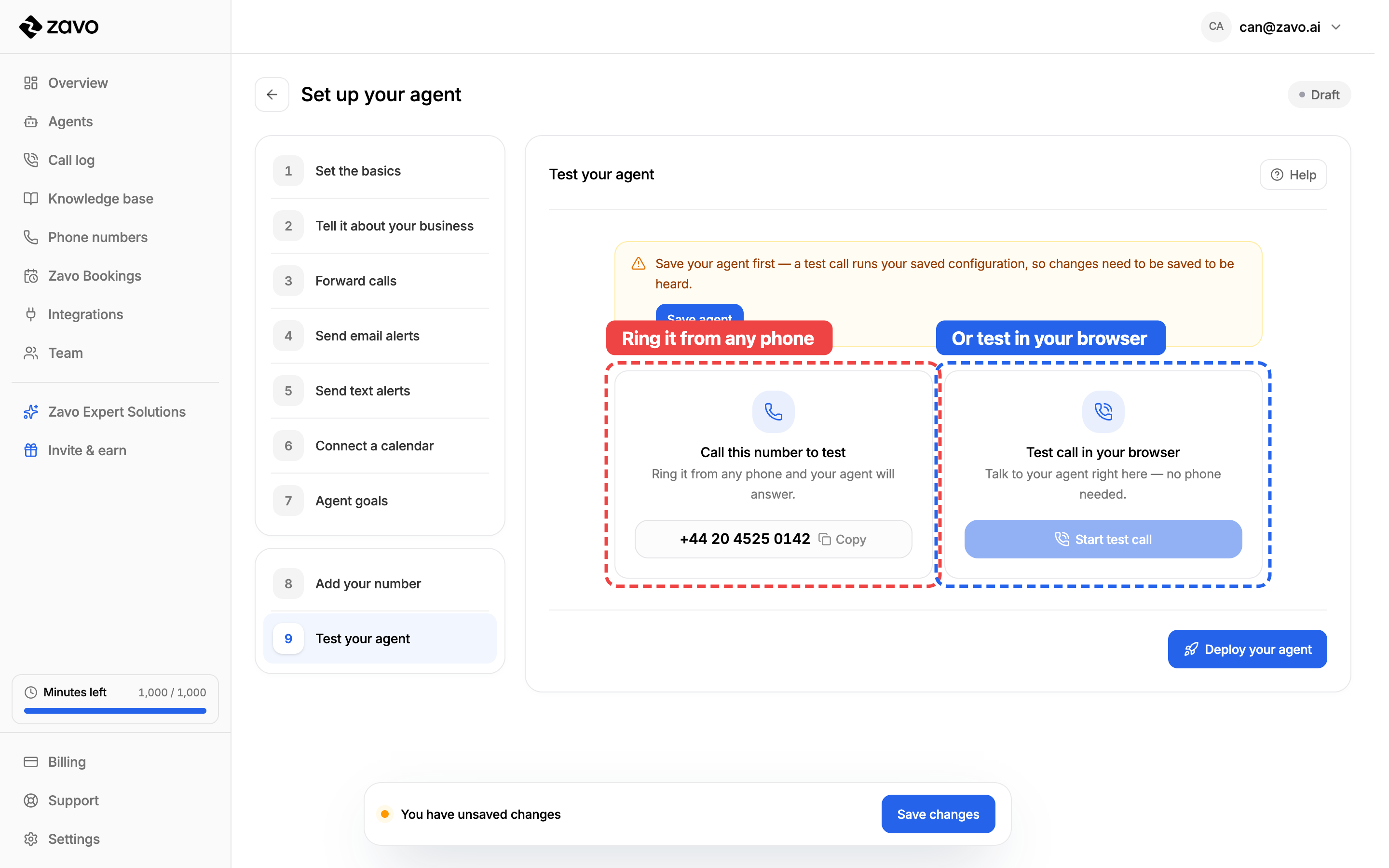The image size is (1389, 868).
Task: Click the "1,000 / 1,000" minutes value
Action: pos(172,692)
